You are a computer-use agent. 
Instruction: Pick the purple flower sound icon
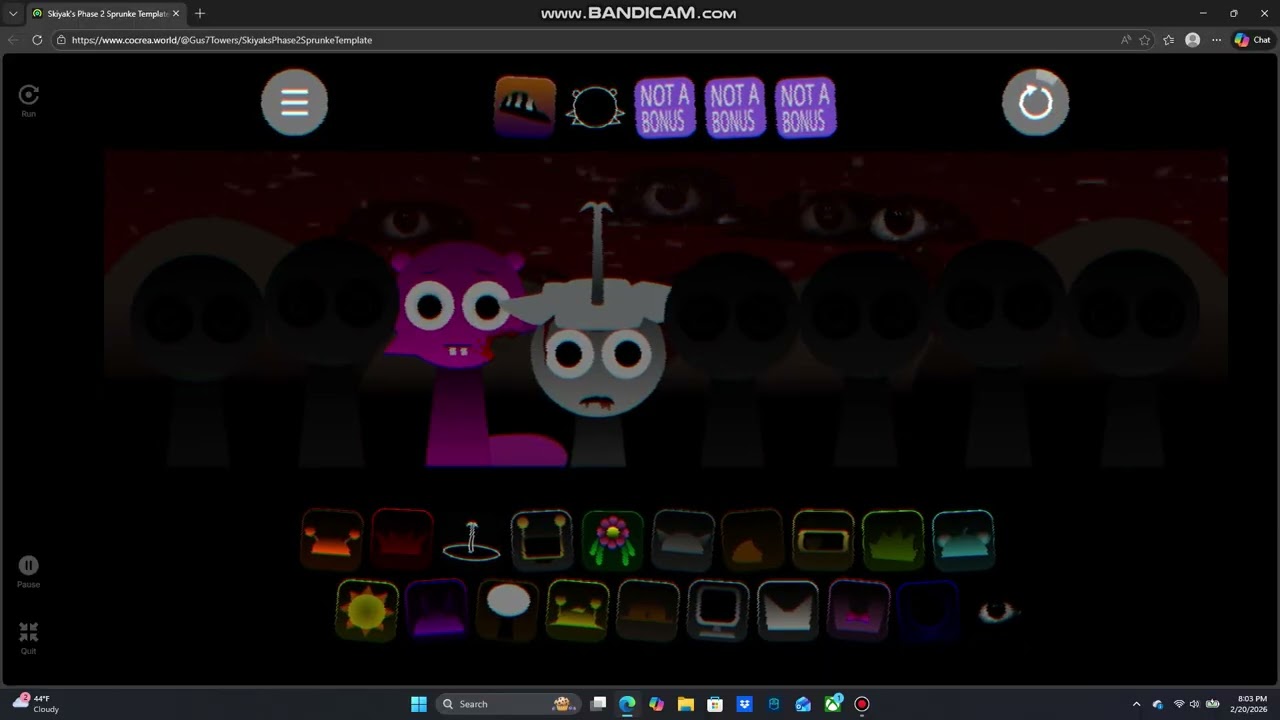click(612, 540)
